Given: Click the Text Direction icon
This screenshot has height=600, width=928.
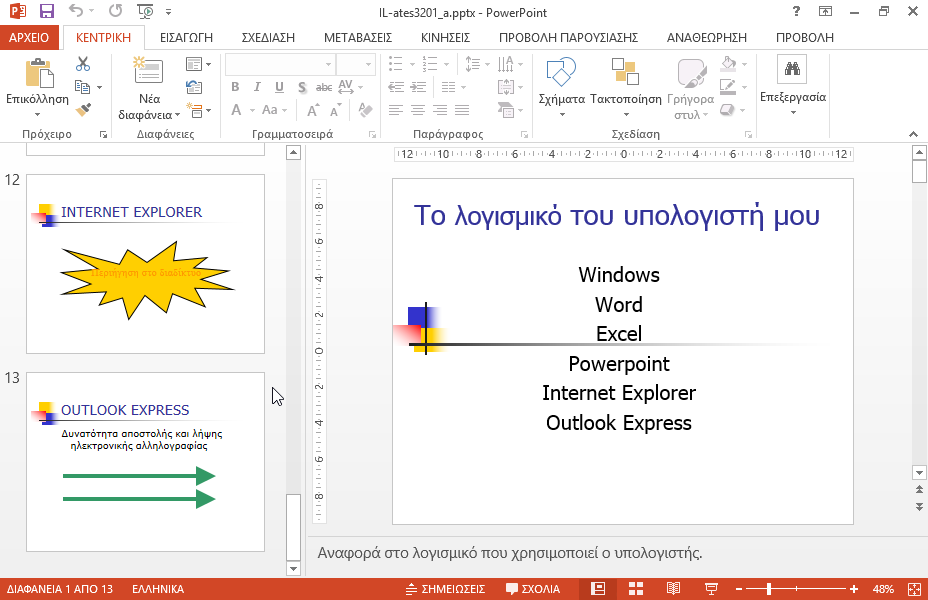Looking at the screenshot, I should coord(506,64).
